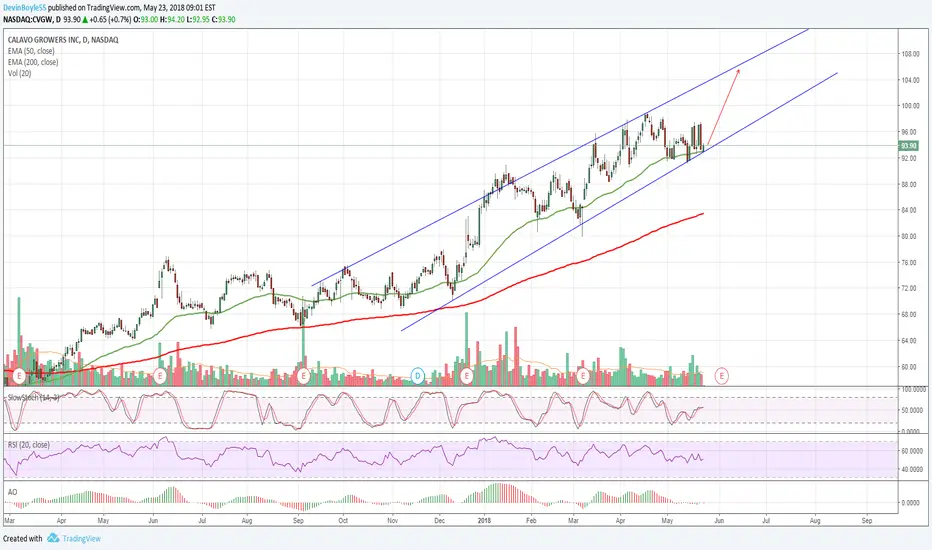
Task: Open the TradingView link at bottom
Action: click(81, 539)
